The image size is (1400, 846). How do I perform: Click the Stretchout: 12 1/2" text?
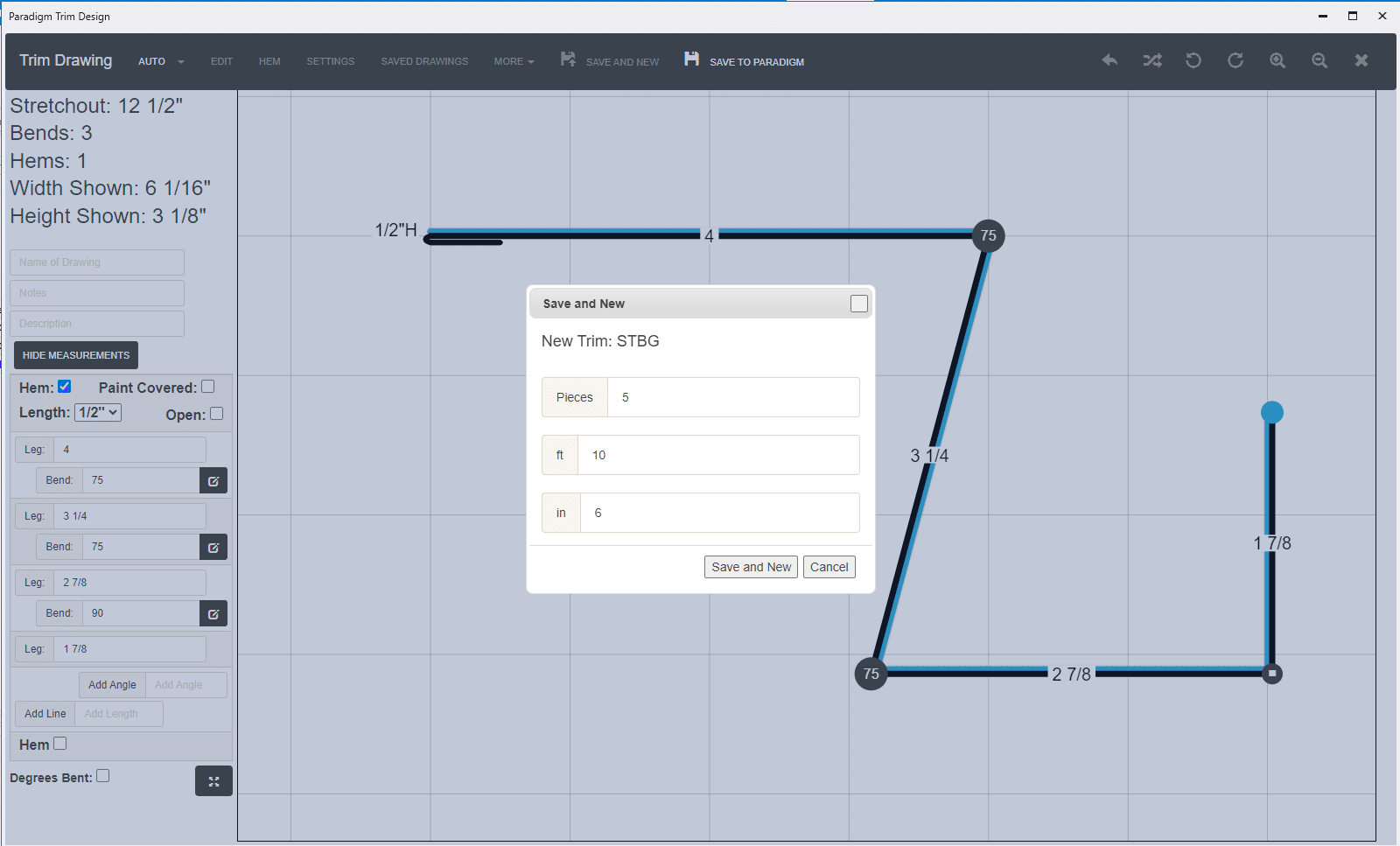(96, 106)
